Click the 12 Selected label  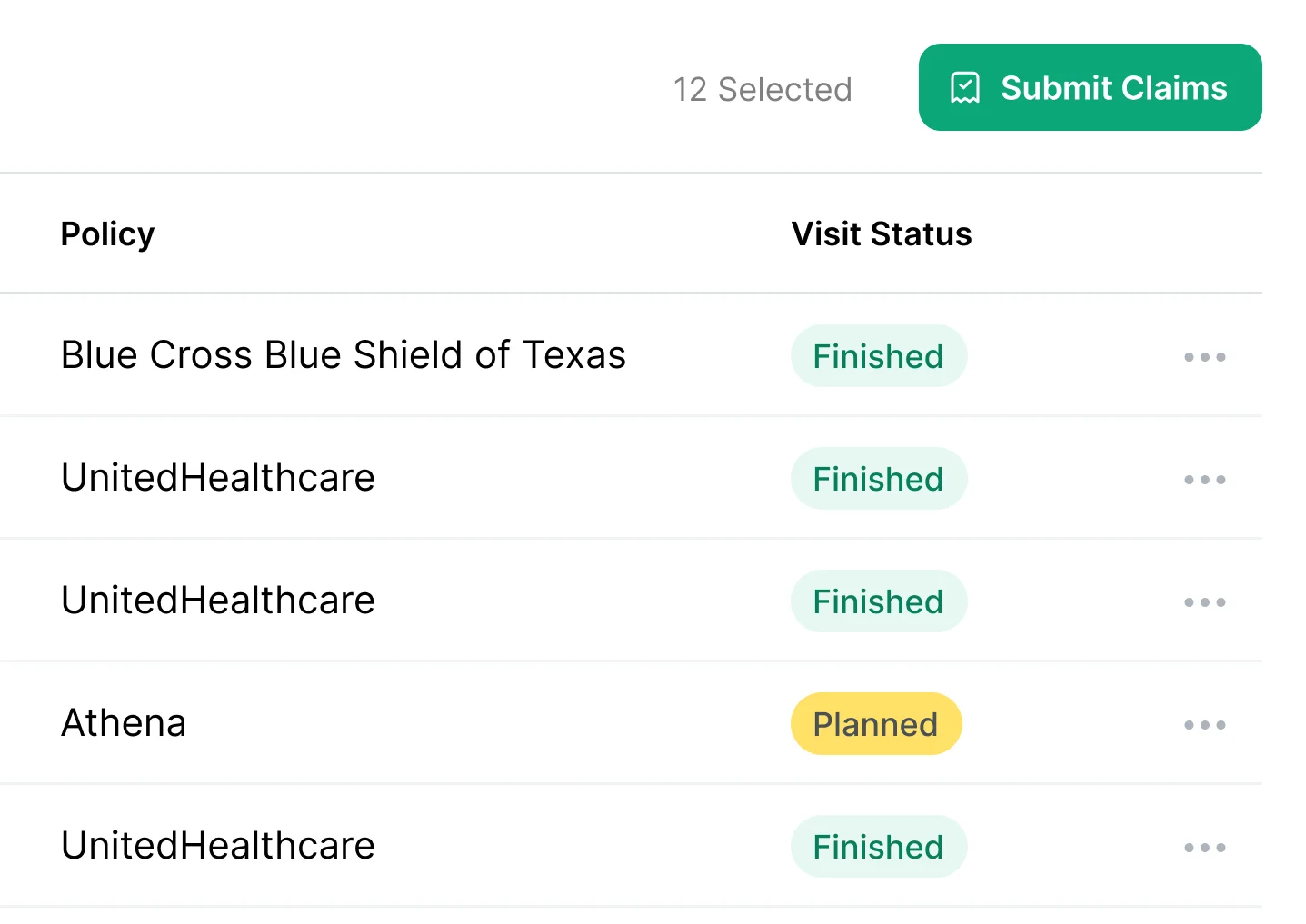pyautogui.click(x=763, y=89)
